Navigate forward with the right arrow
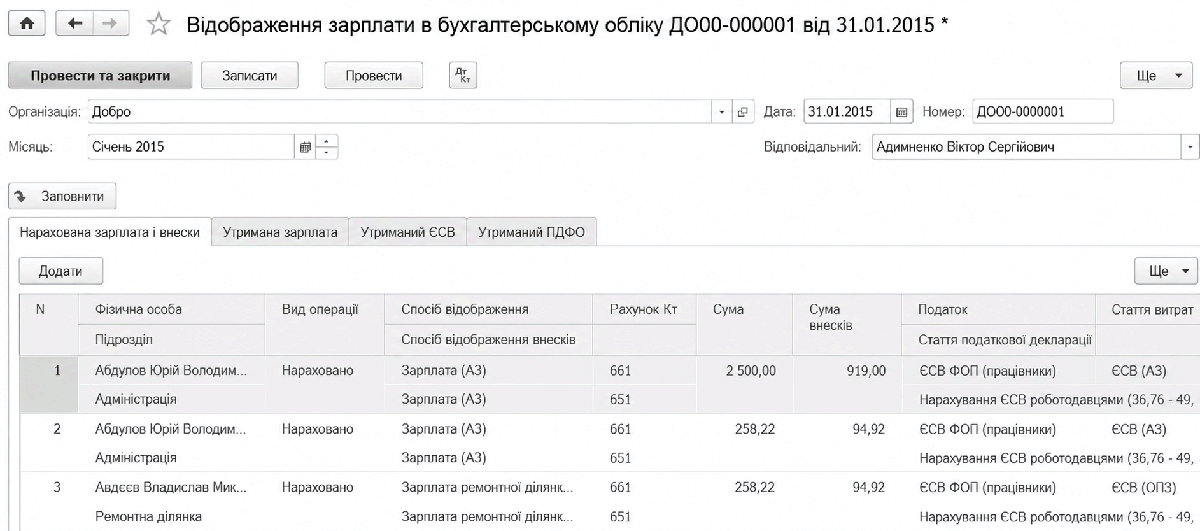Screen dimensions: 1200x531 tap(112, 23)
